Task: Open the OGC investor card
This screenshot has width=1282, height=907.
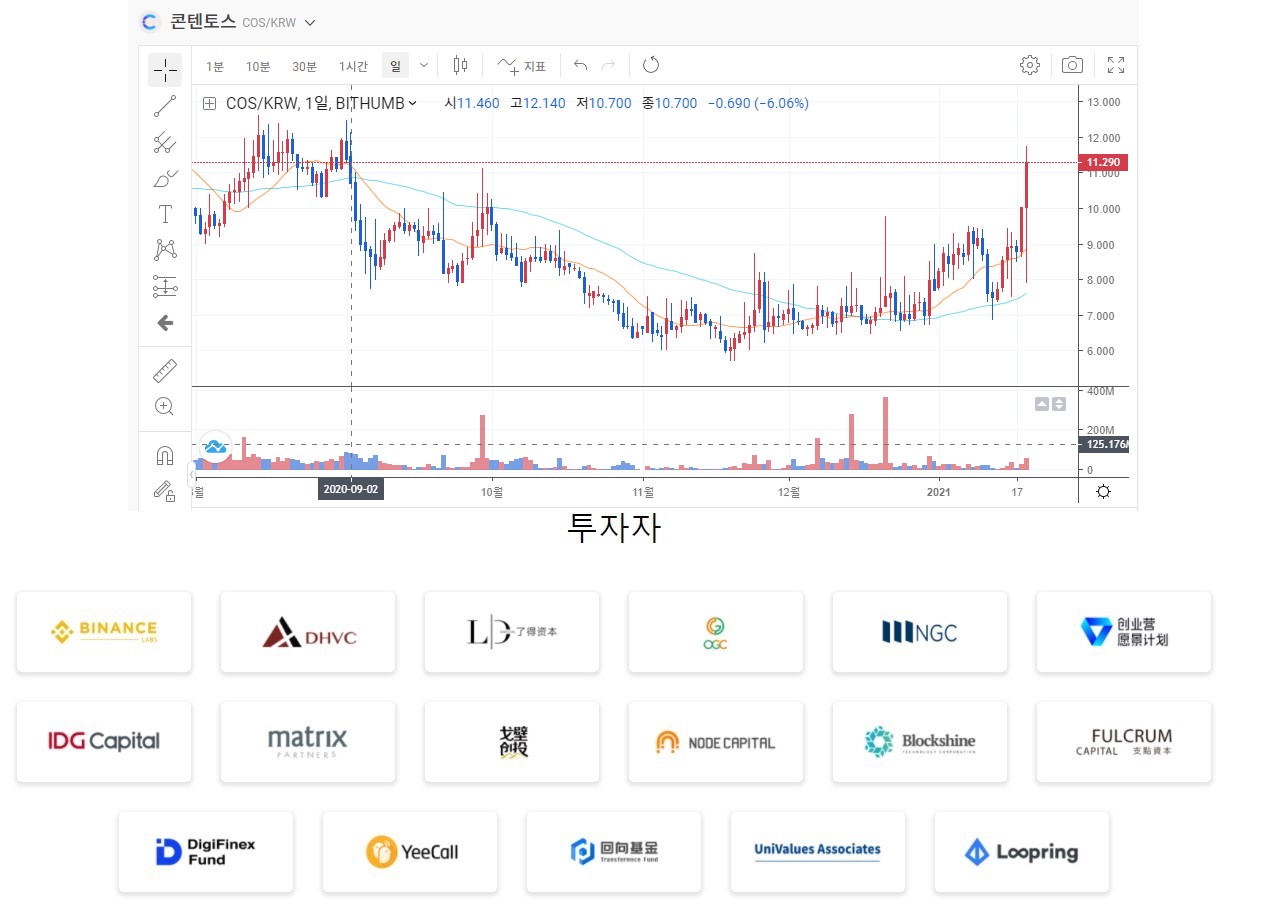Action: point(716,632)
